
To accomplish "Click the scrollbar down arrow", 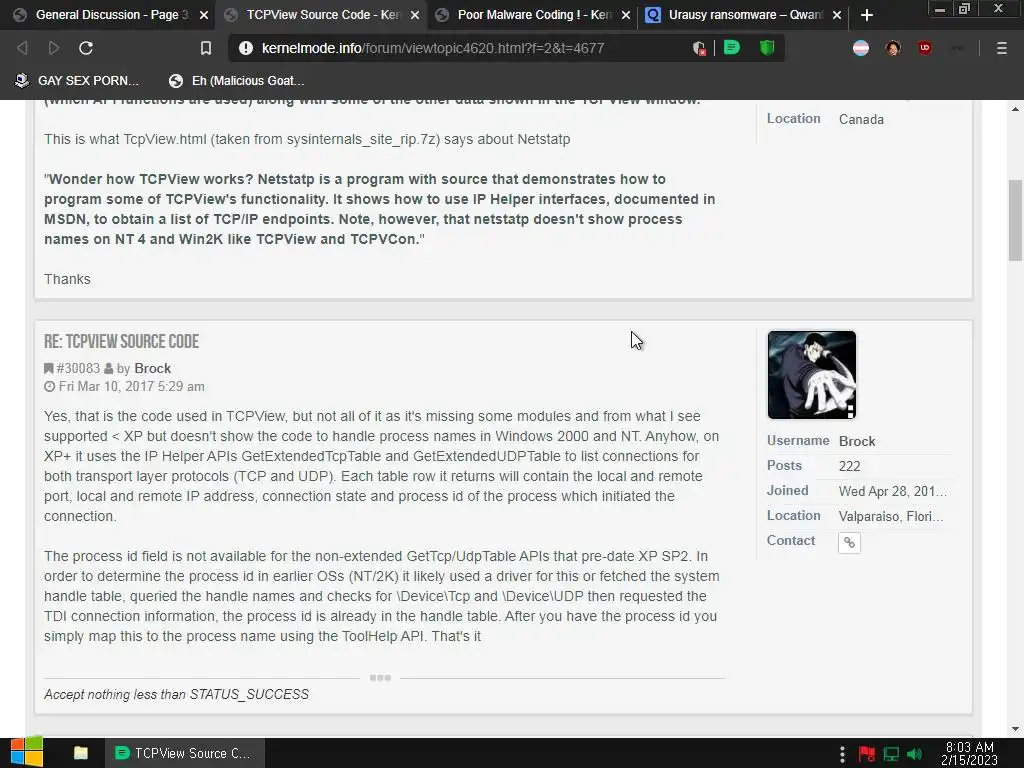I will [1015, 729].
